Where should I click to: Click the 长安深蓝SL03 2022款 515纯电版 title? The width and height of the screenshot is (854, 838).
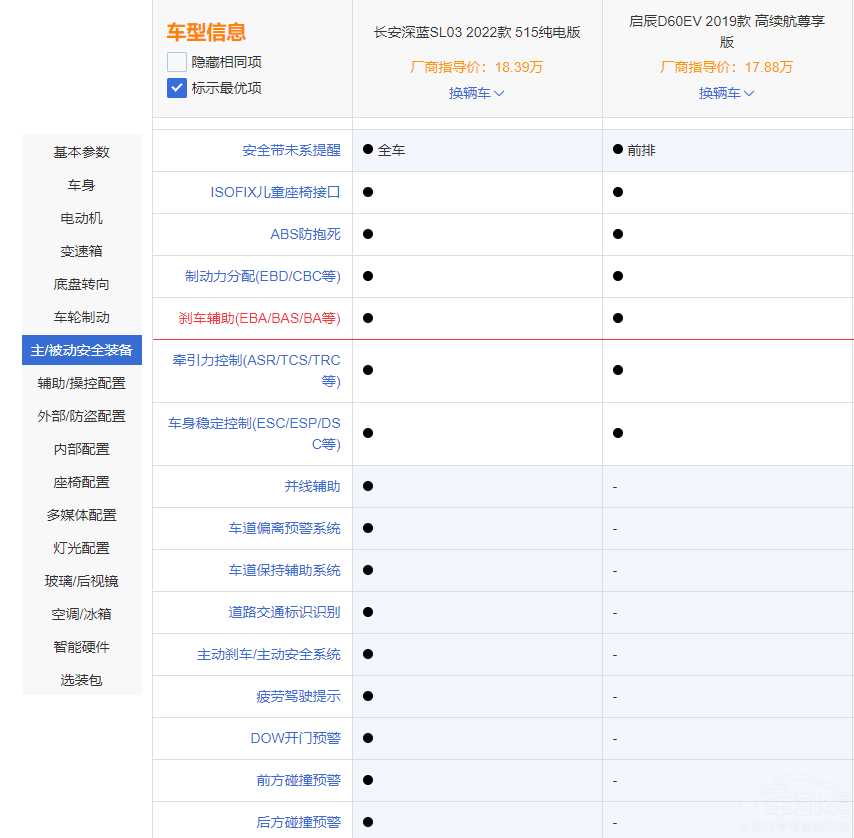tap(476, 32)
